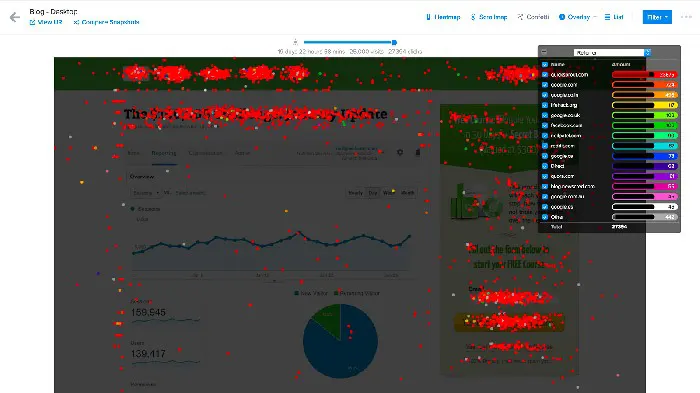700x393 pixels.
Task: Click the Total row in the legend
Action: (x=609, y=227)
